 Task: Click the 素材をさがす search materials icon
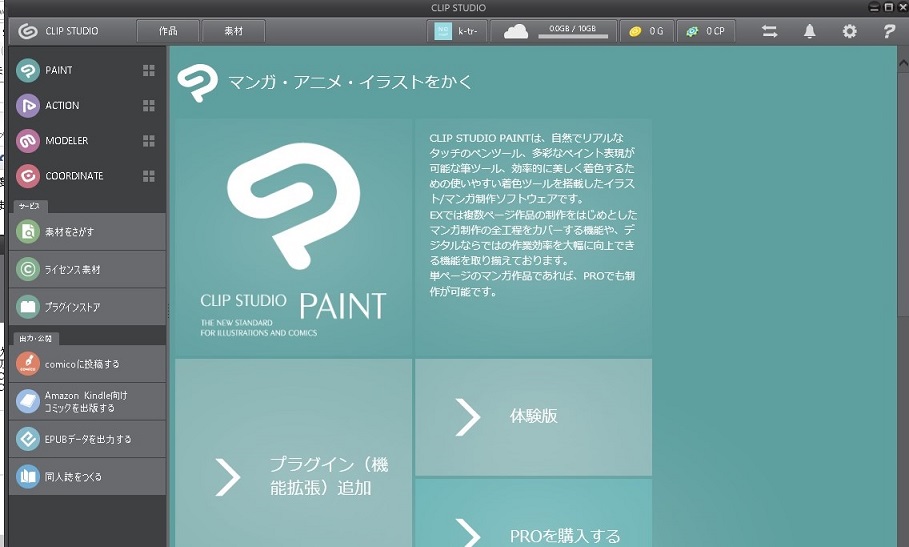point(27,232)
